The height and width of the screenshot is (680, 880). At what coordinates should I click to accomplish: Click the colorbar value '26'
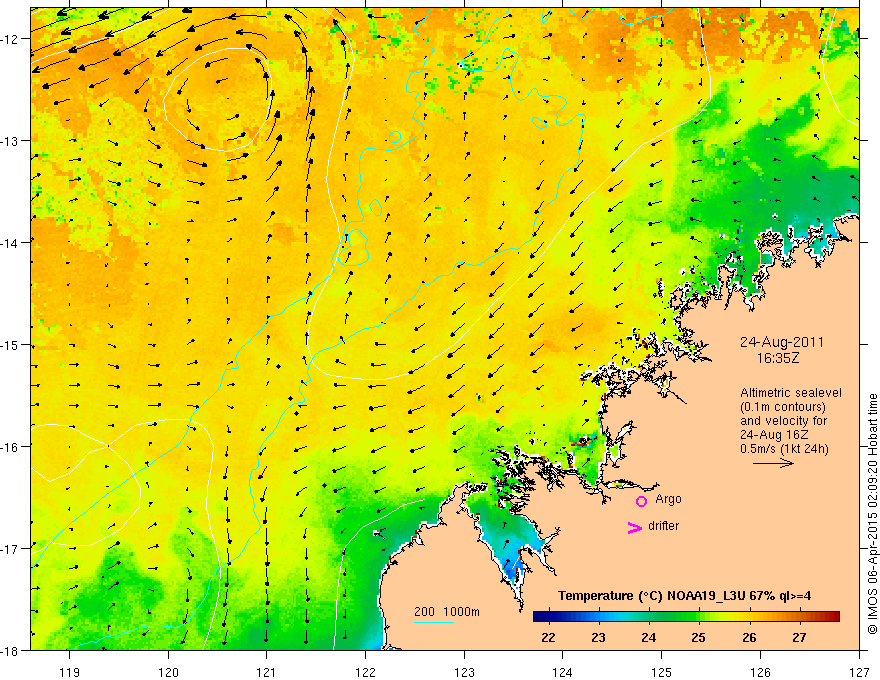pyautogui.click(x=749, y=638)
